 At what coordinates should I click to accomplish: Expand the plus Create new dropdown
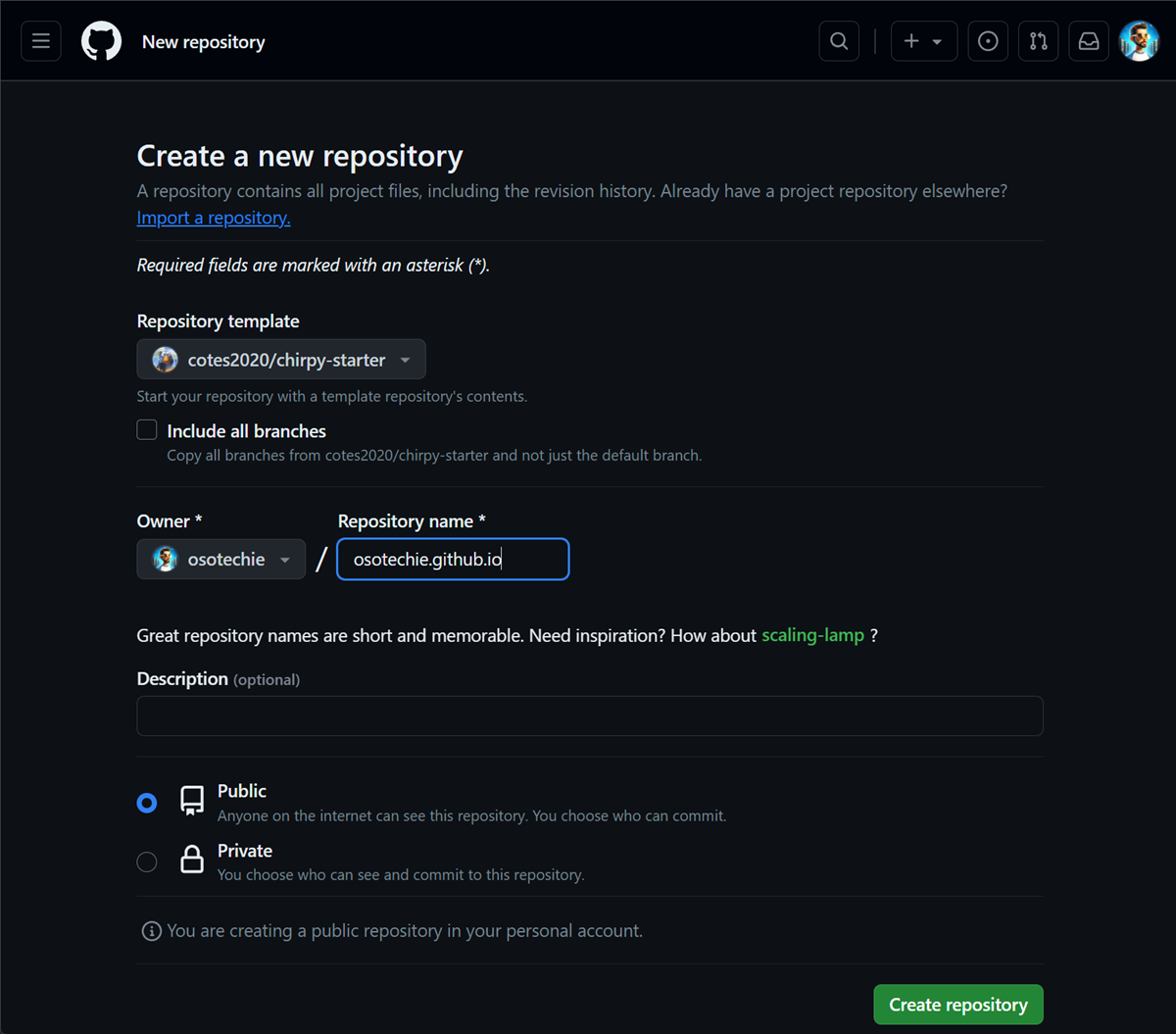[923, 41]
